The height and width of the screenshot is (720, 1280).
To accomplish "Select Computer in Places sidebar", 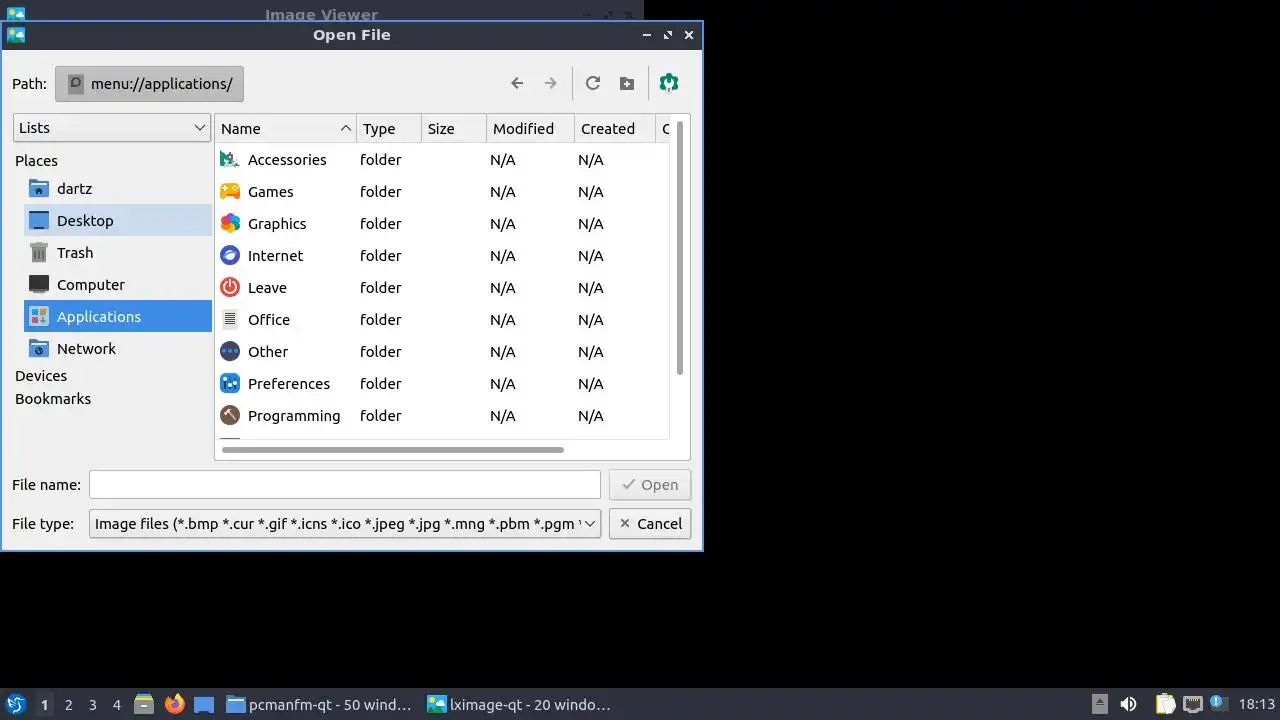I will (x=118, y=284).
